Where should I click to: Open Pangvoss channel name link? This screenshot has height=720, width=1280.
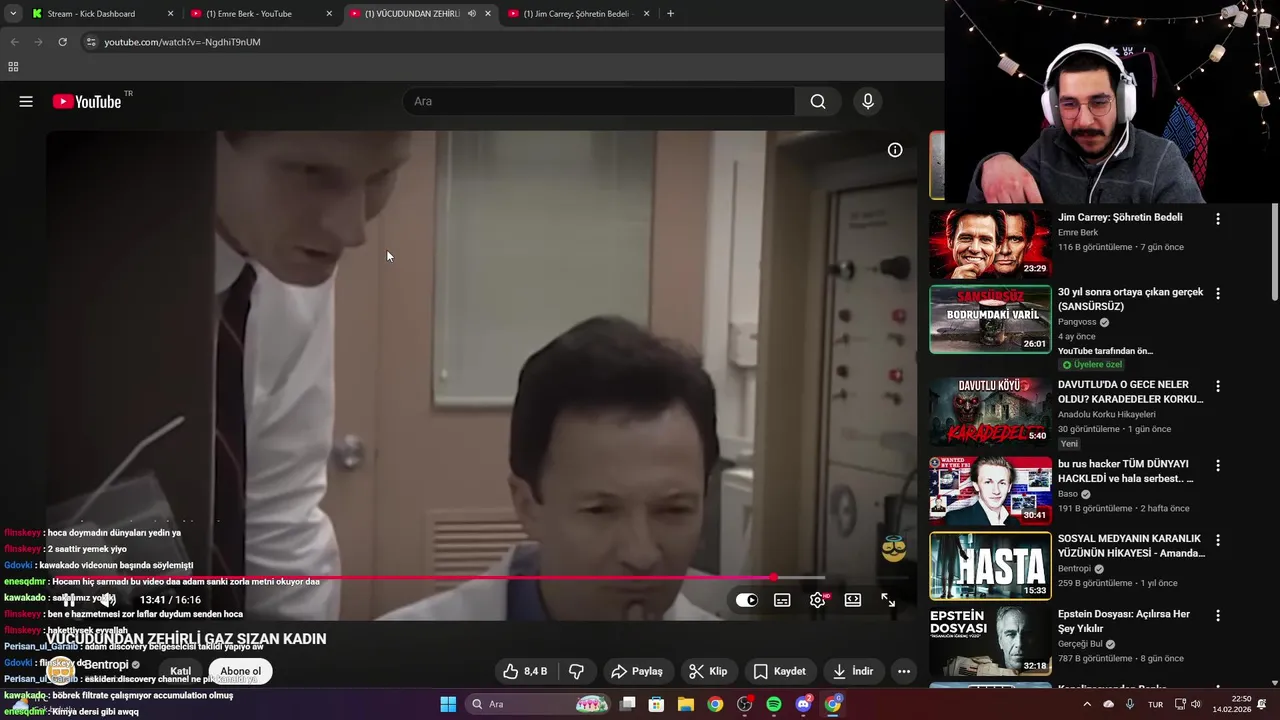(1077, 322)
